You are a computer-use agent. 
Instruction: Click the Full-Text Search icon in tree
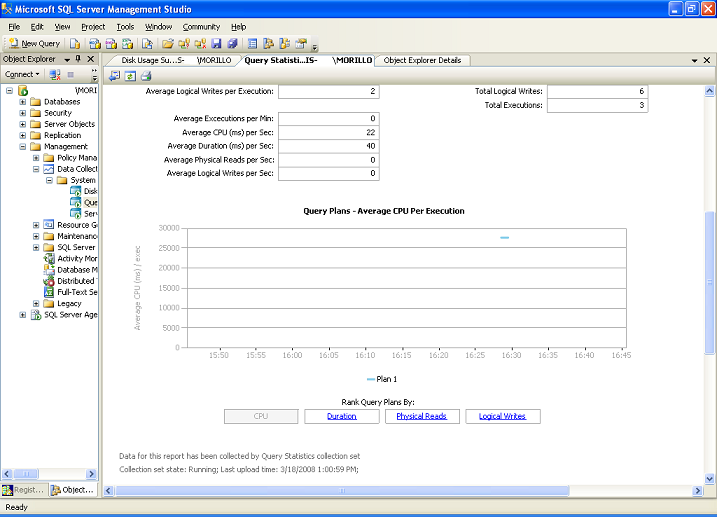click(48, 292)
